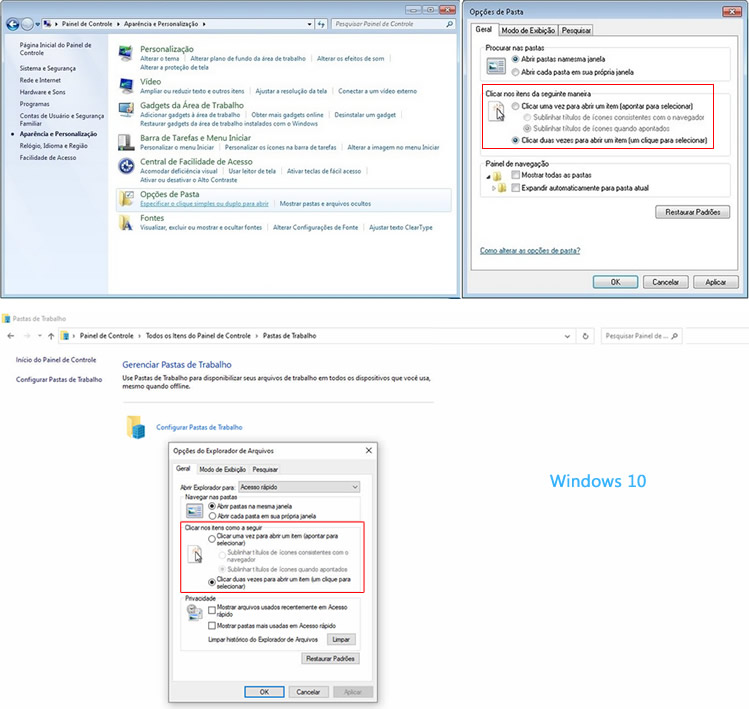Click Especificar o clique simples ou duplo para abrir

204,204
